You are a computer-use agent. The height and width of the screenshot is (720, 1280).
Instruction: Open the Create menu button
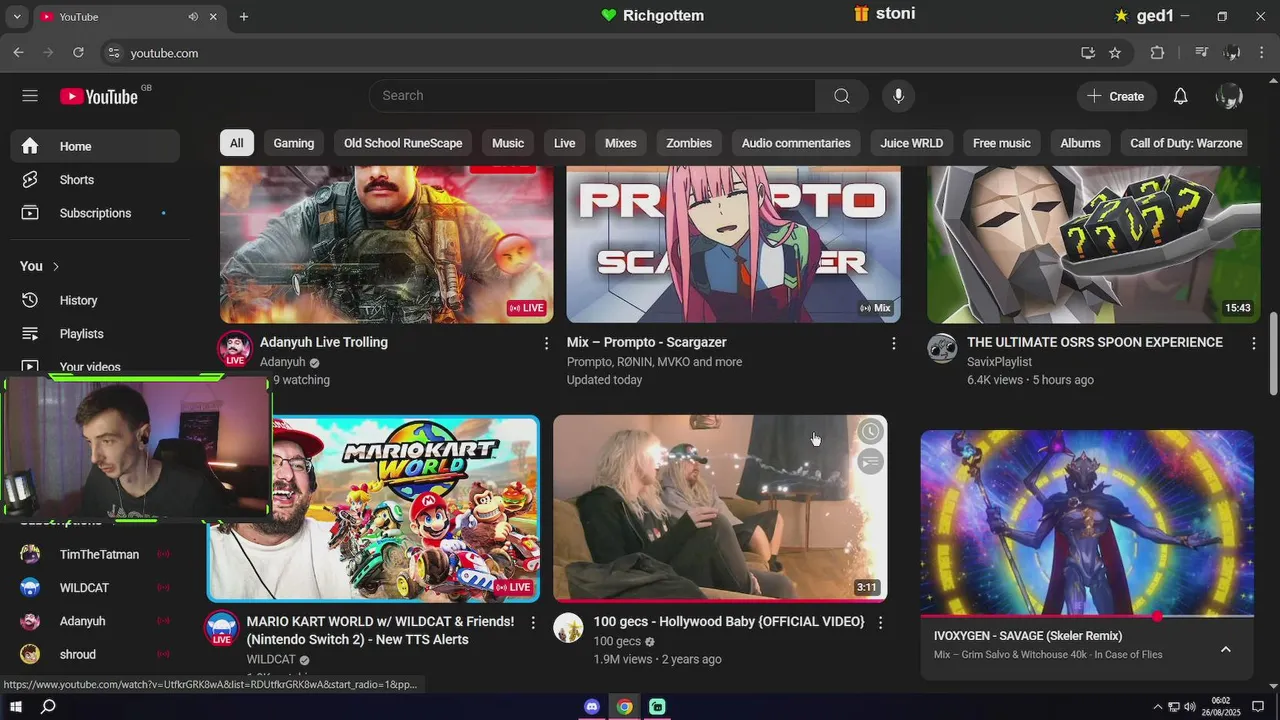click(1116, 96)
